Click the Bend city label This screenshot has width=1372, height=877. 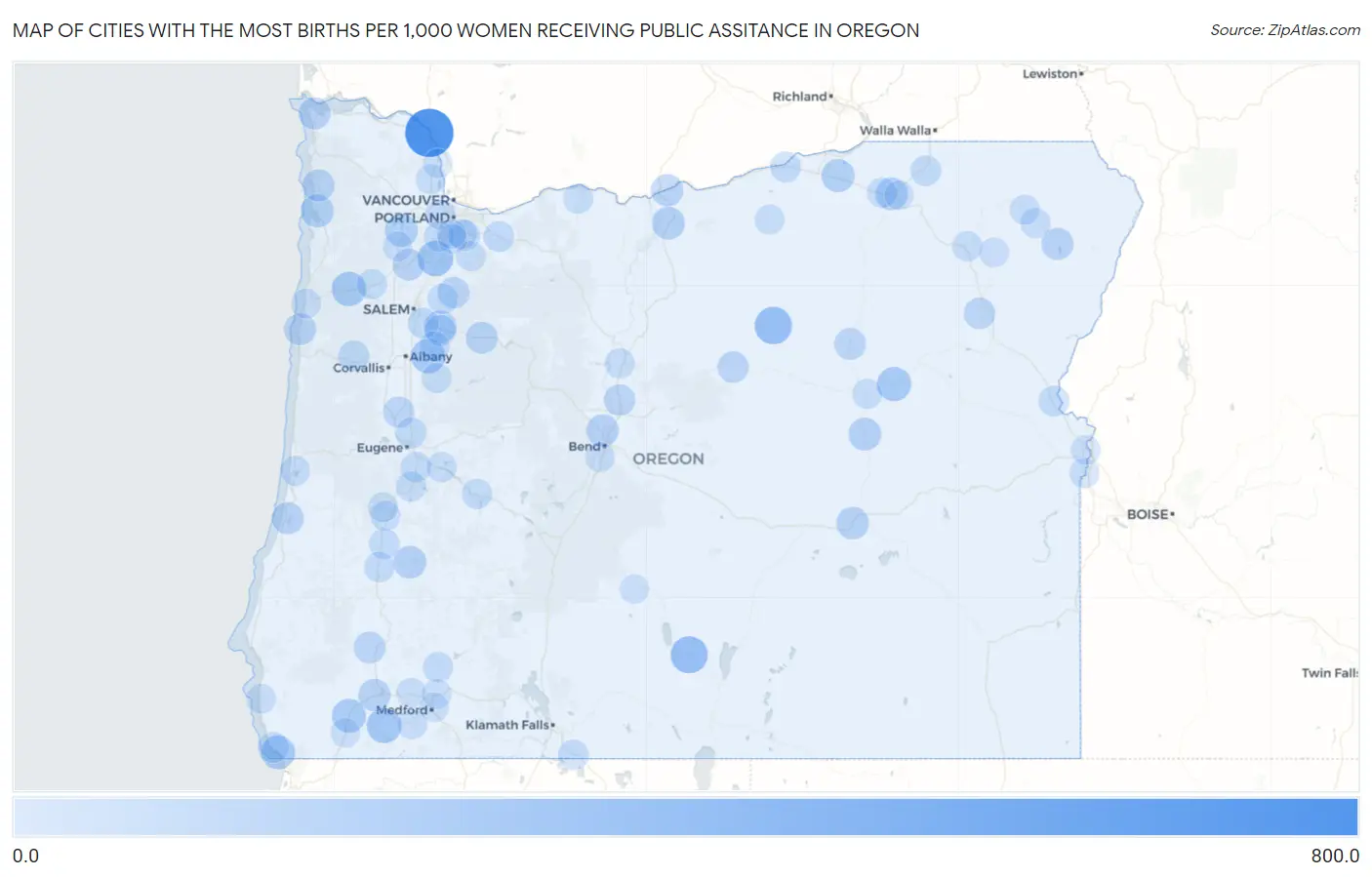tap(585, 447)
